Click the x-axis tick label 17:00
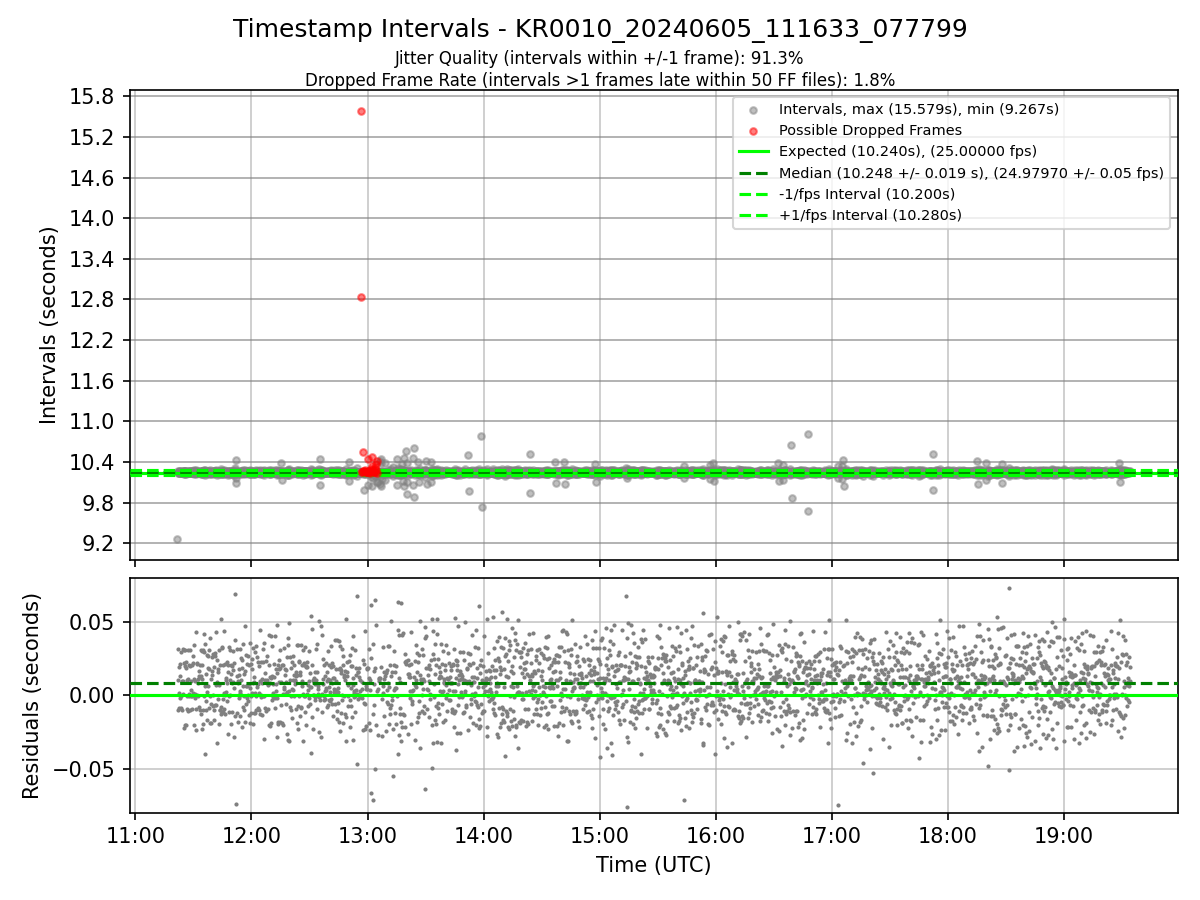 [831, 836]
